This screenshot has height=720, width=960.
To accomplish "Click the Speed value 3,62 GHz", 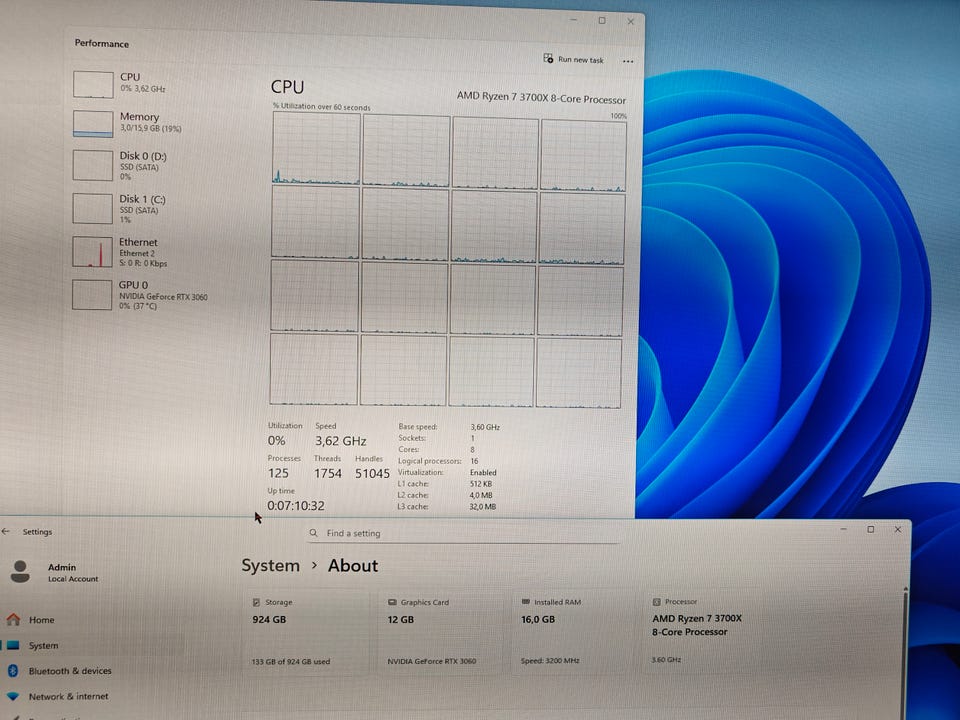I will coord(340,441).
